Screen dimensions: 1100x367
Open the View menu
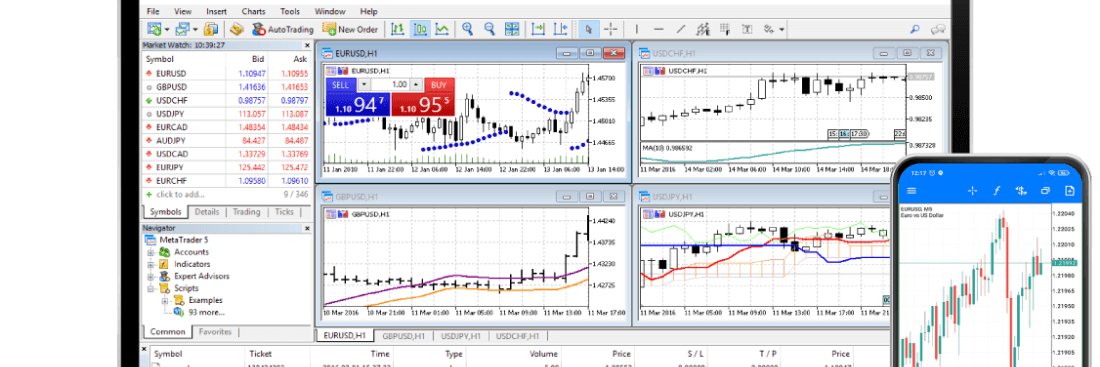point(182,11)
